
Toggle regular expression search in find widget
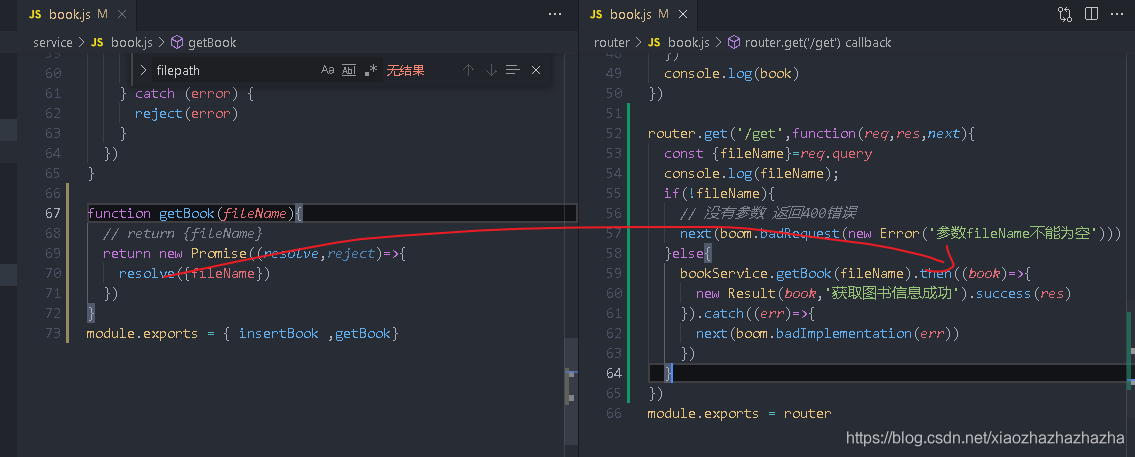point(371,70)
